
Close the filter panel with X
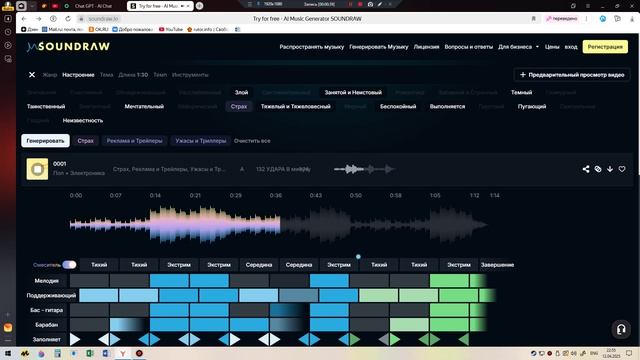(32, 75)
